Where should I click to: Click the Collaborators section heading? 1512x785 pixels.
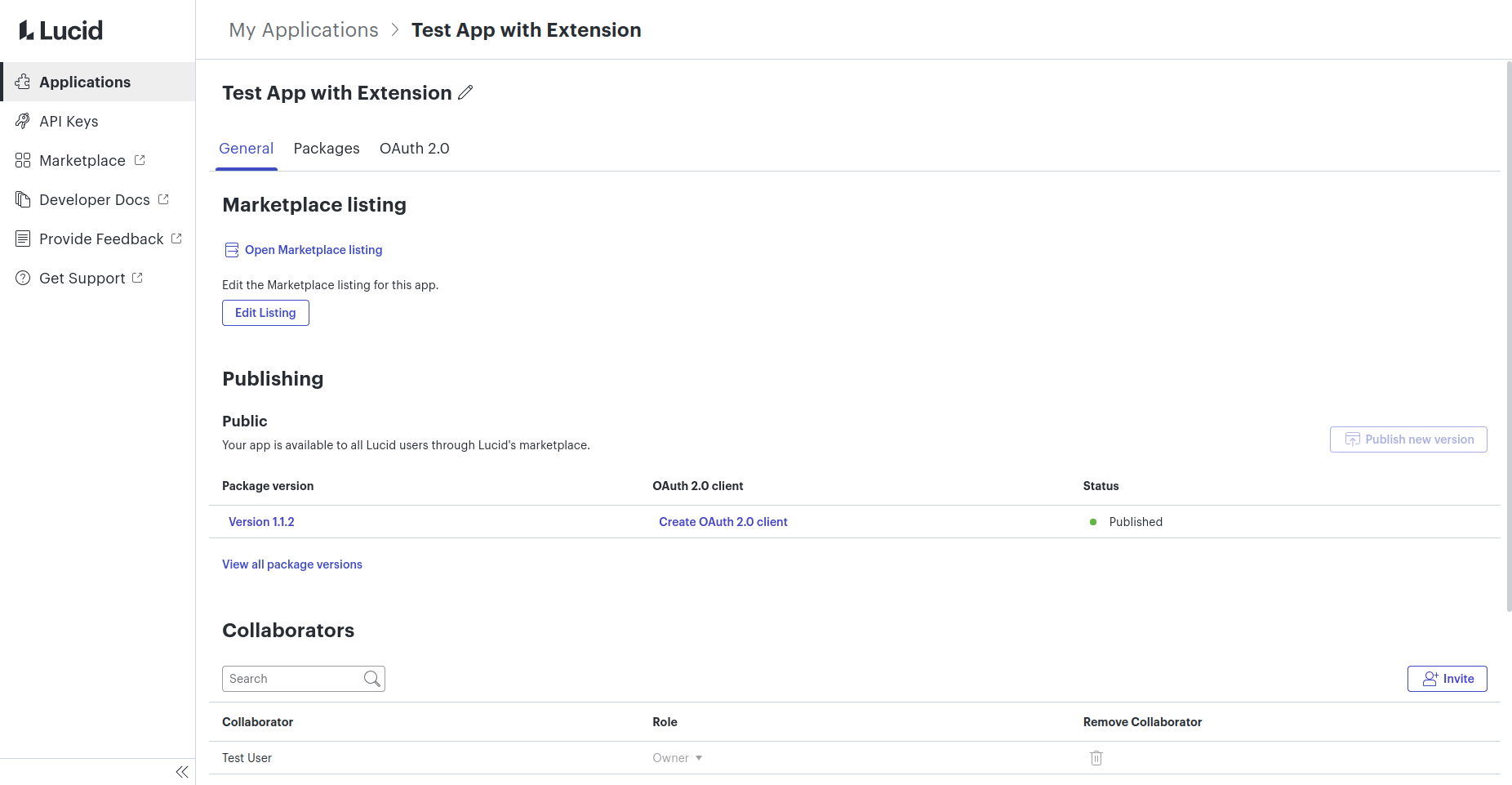pyautogui.click(x=288, y=631)
